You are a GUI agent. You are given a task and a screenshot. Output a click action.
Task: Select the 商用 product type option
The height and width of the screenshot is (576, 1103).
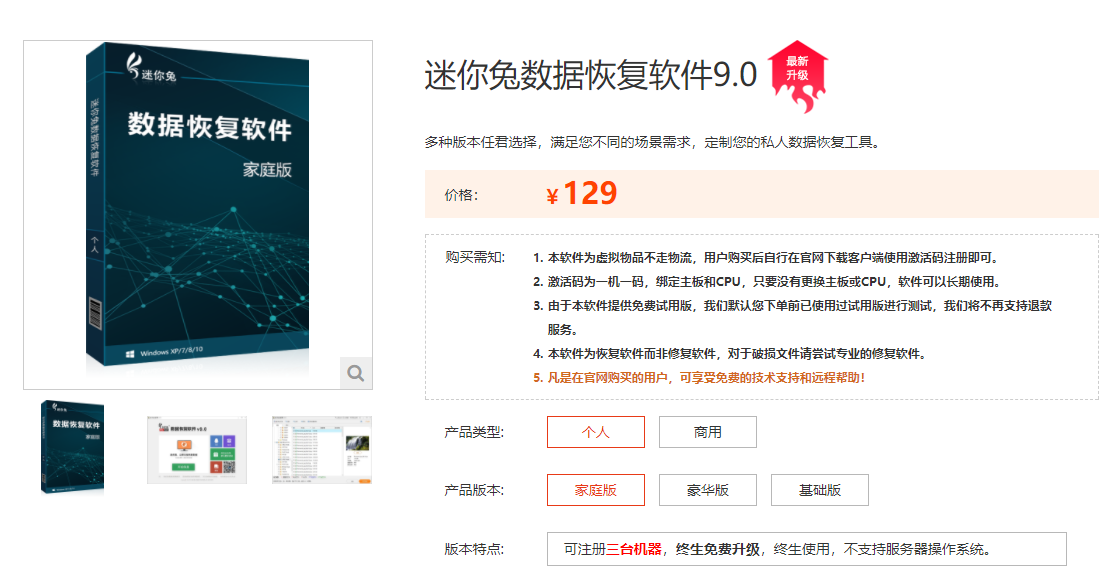[x=708, y=432]
